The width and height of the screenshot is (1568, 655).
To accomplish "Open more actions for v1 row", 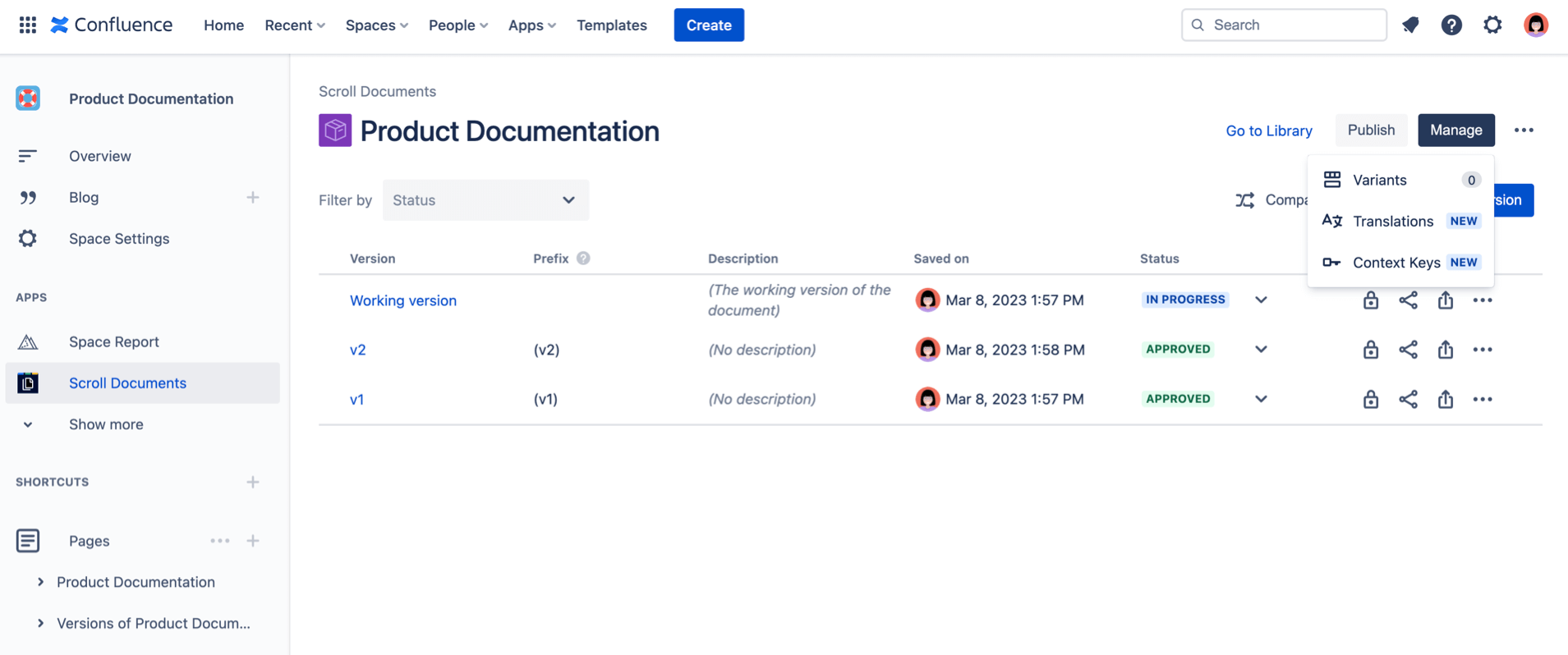I will (1483, 399).
